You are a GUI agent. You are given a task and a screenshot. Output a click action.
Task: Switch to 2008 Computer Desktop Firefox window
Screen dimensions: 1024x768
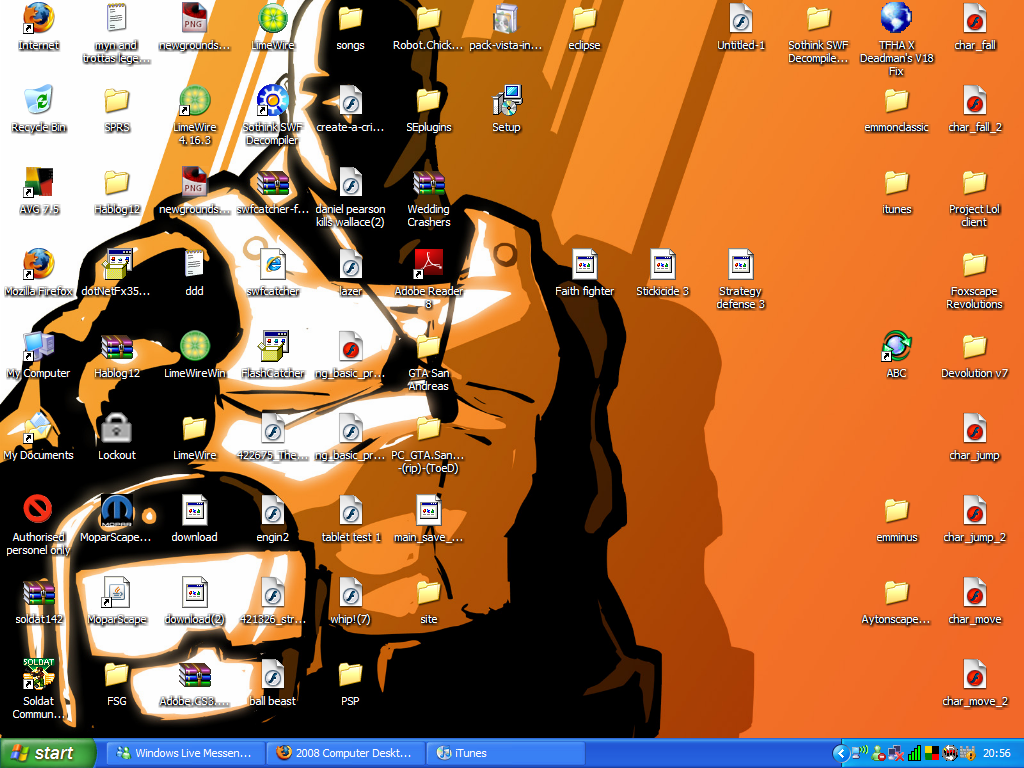click(345, 753)
